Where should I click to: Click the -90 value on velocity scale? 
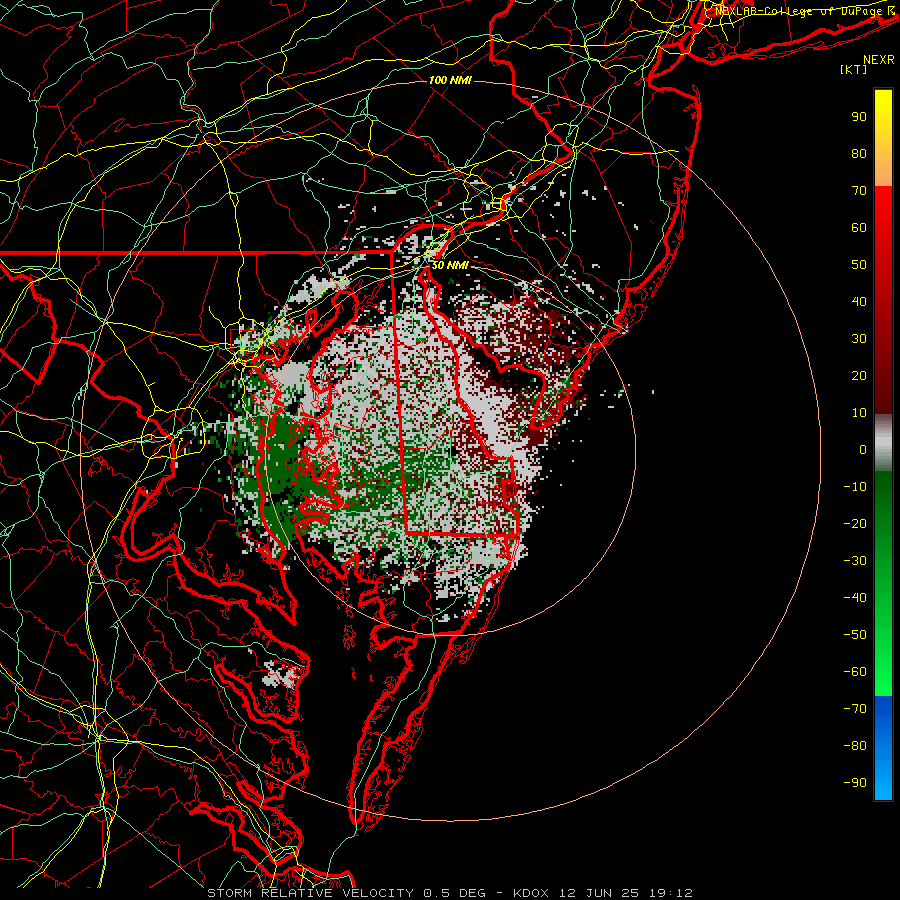pyautogui.click(x=855, y=783)
